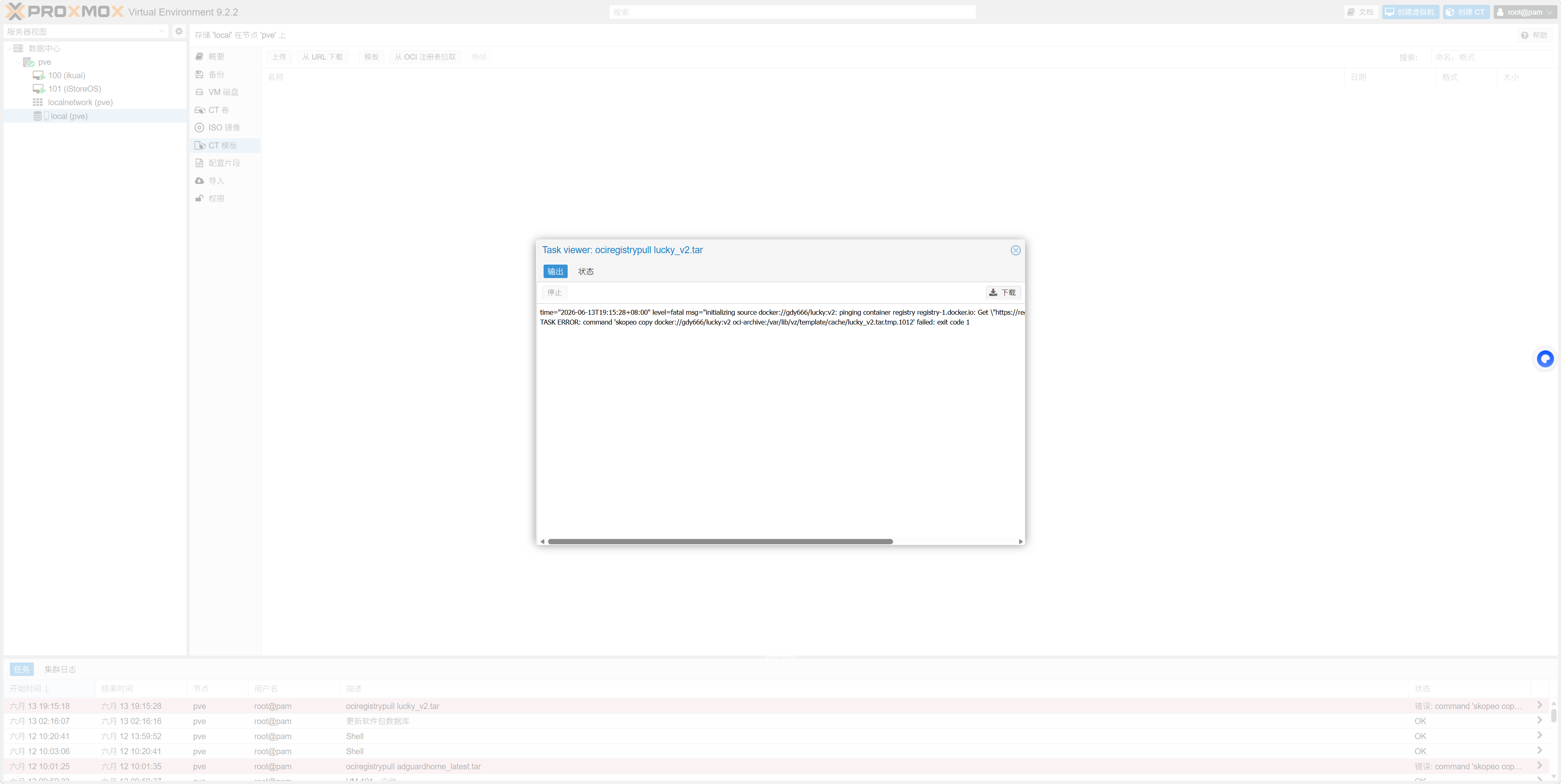Select the pve node in tree

[x=44, y=62]
